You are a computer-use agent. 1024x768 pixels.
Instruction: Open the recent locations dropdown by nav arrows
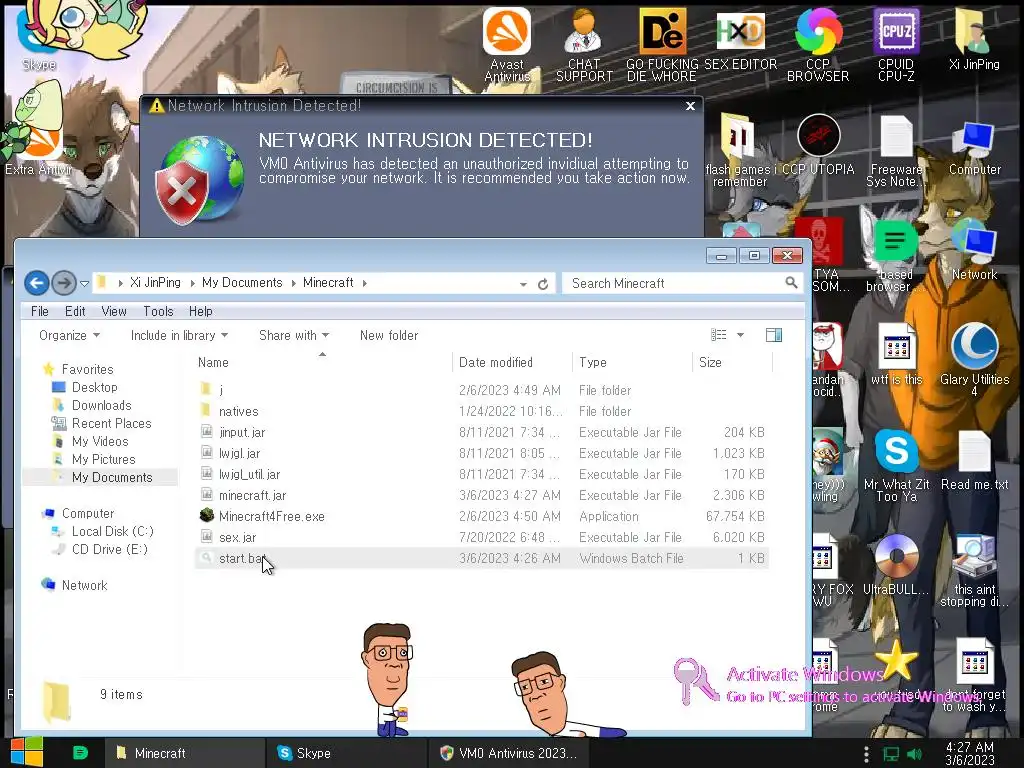tap(84, 284)
